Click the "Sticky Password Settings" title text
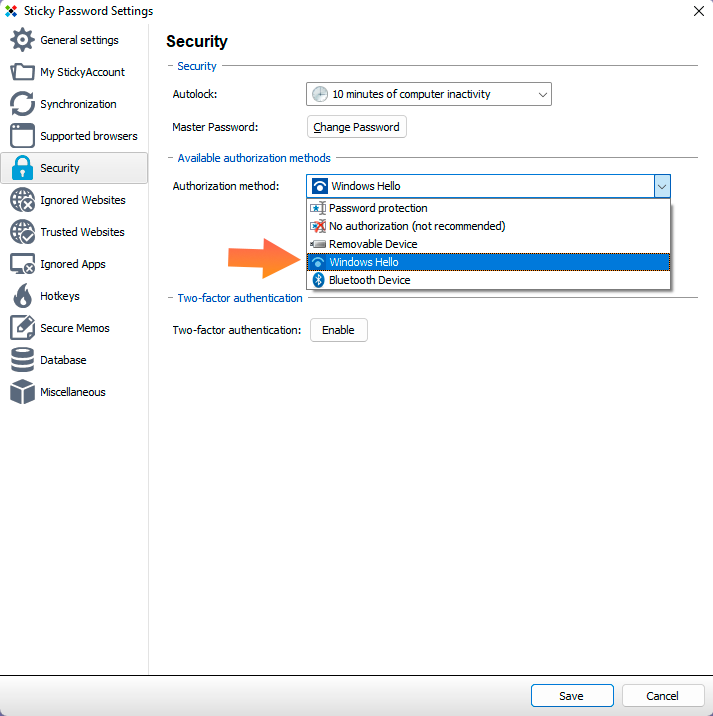The width and height of the screenshot is (713, 716). click(88, 11)
